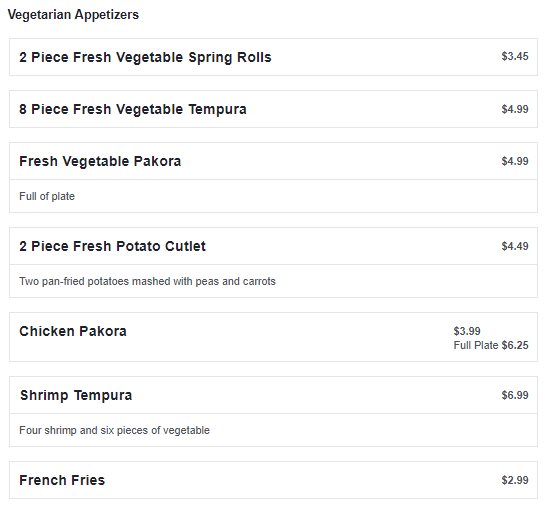Click the $4.49 potato cutlet price
This screenshot has width=545, height=506.
515,246
